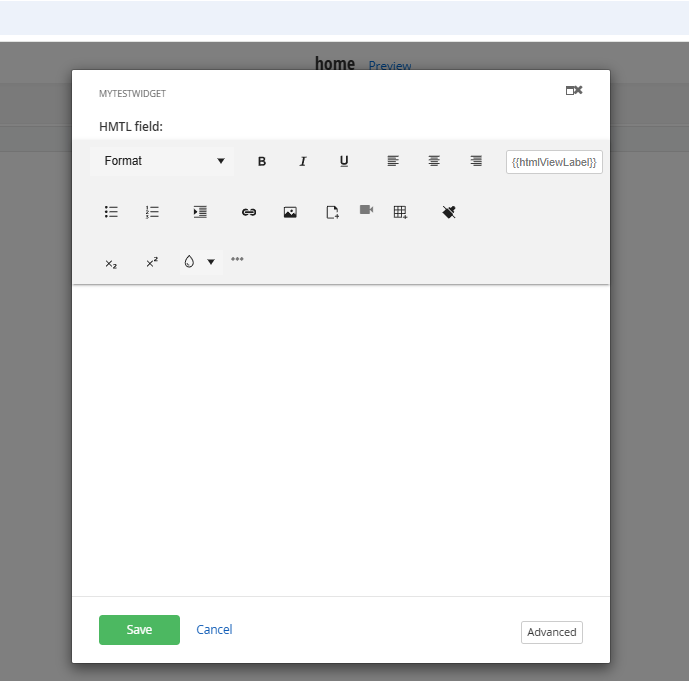689x681 pixels.
Task: Toggle underline formatting
Action: 344,161
